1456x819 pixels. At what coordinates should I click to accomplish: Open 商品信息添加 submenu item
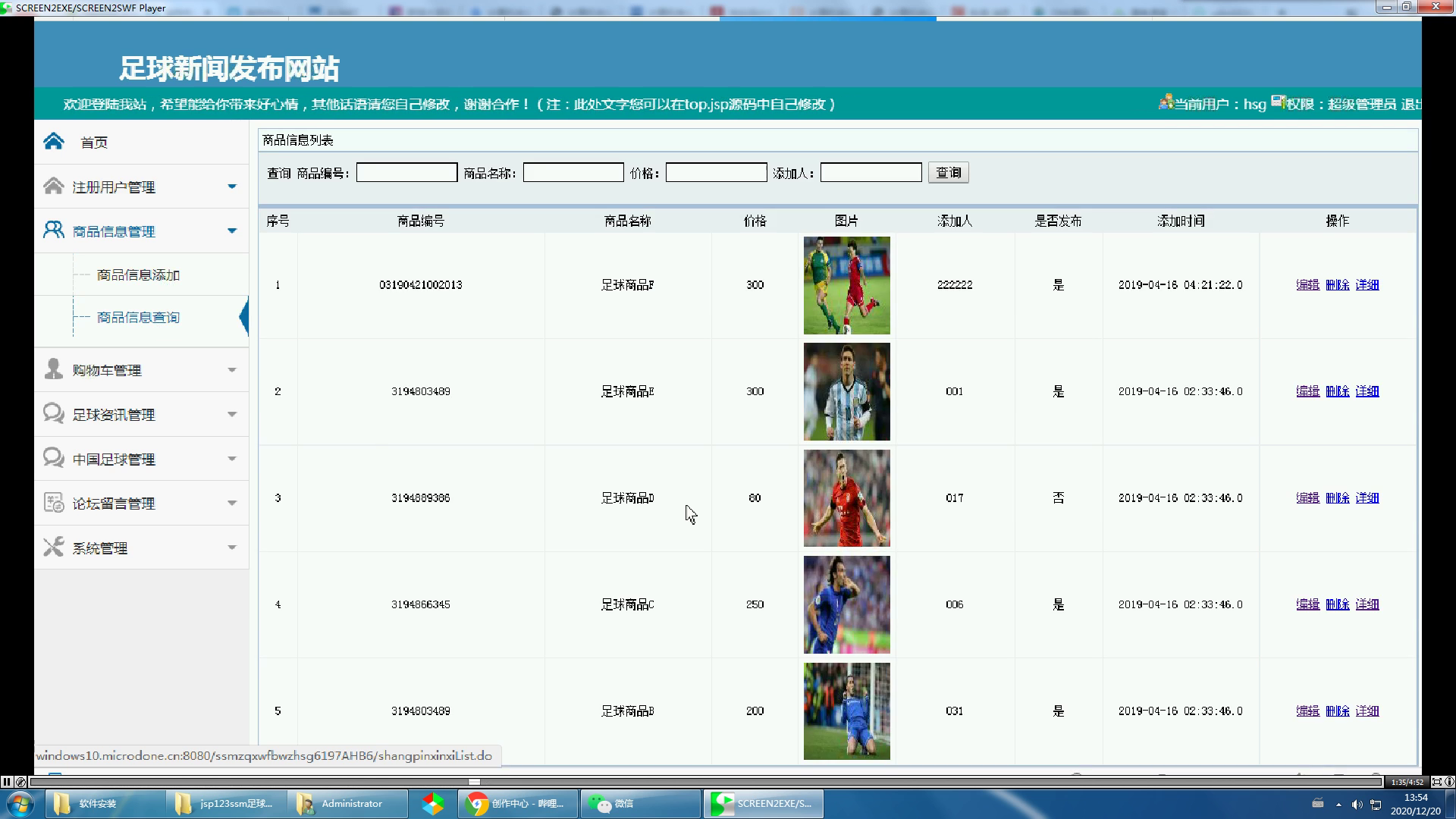click(x=138, y=275)
